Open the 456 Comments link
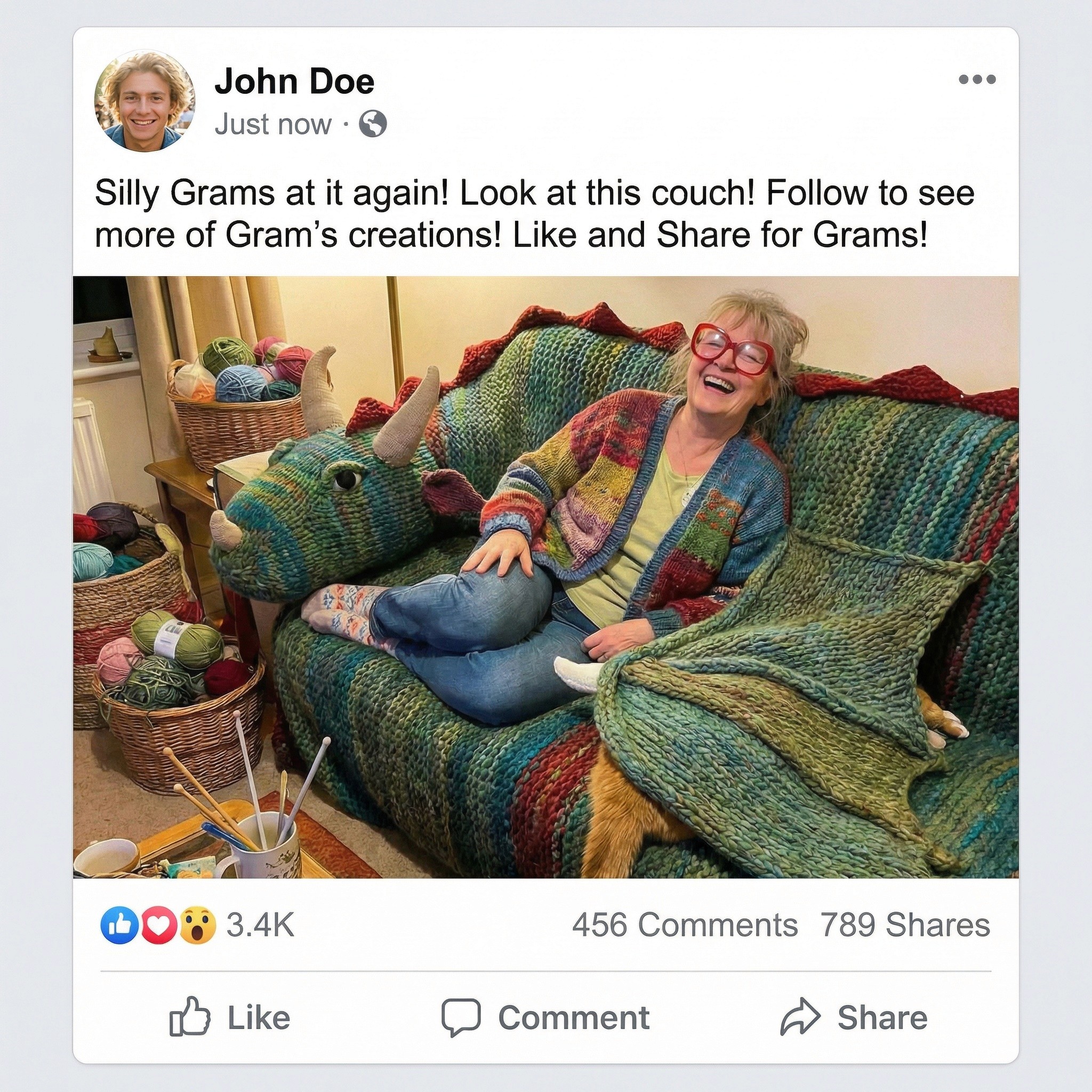The height and width of the screenshot is (1092, 1092). click(x=685, y=926)
